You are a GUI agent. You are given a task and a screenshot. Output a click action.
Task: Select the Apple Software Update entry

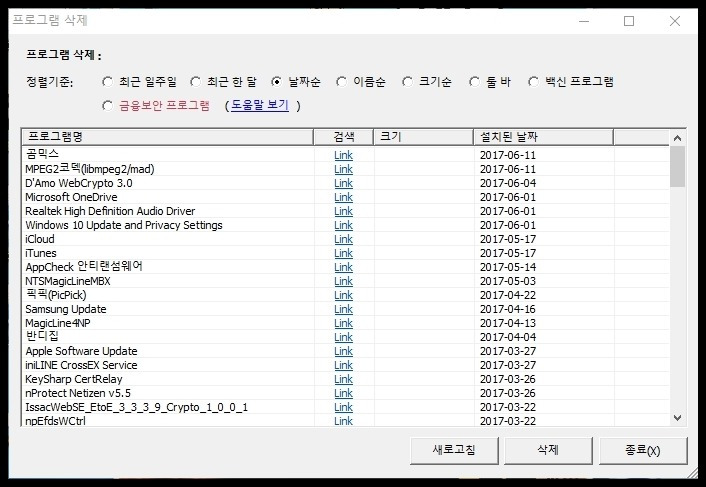point(81,351)
